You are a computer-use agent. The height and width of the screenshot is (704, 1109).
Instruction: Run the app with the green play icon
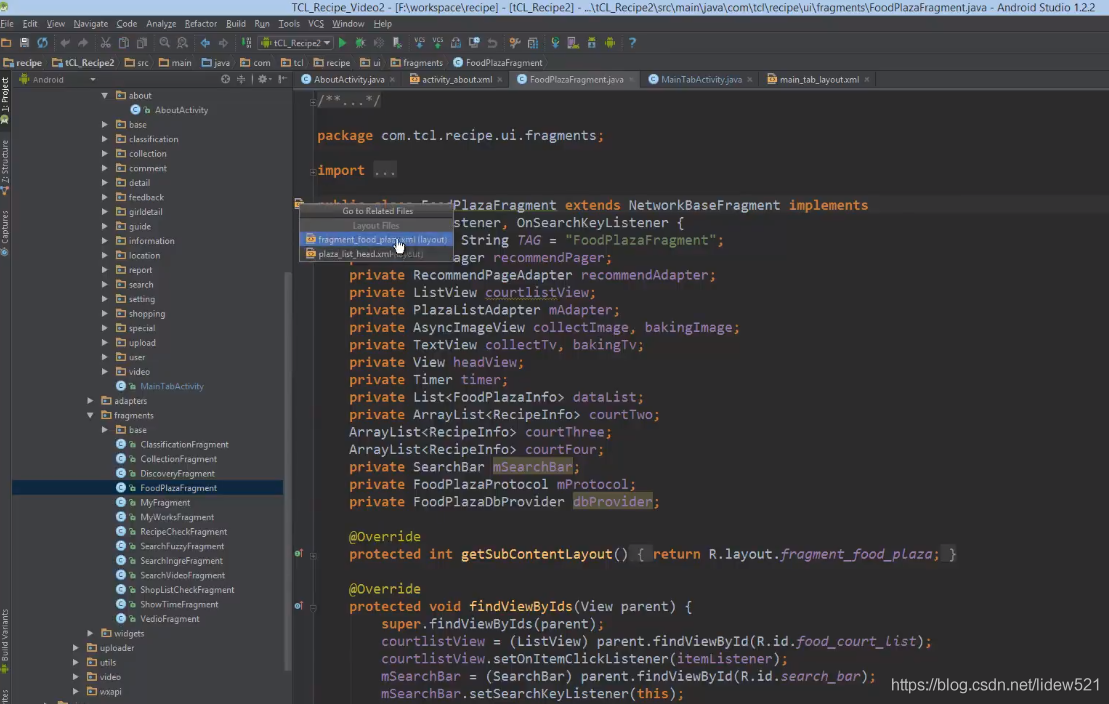(343, 43)
